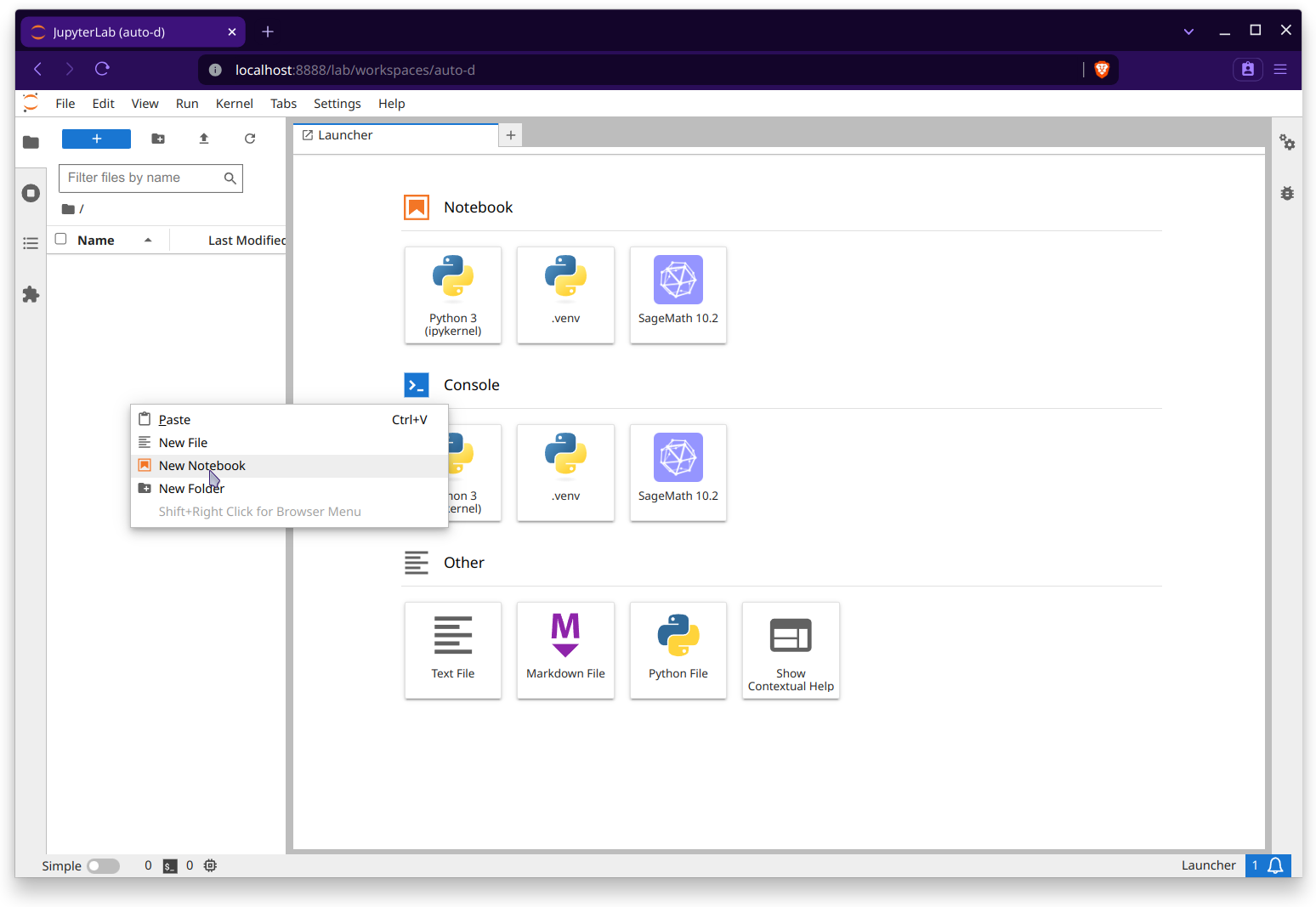Image resolution: width=1316 pixels, height=907 pixels.
Task: Open the Running Terminals and Kernels sidebar
Action: coord(31,193)
